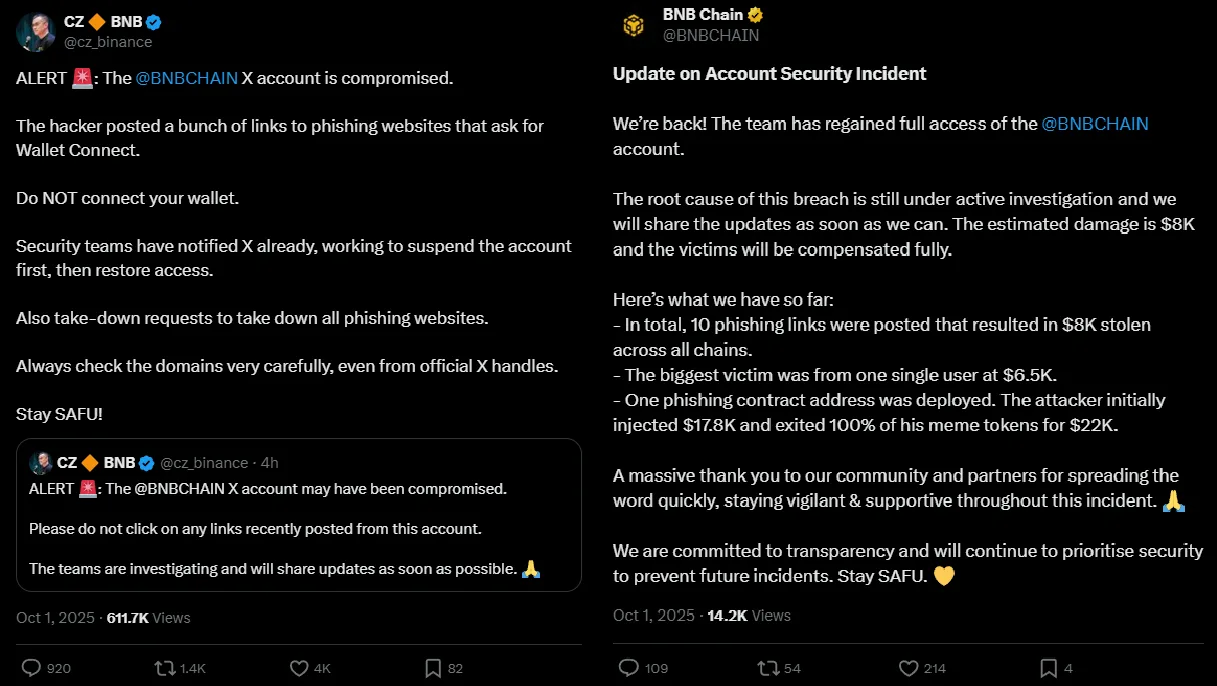Image resolution: width=1217 pixels, height=686 pixels.
Task: Click the @BNBCHAIN mention in CZ's post
Action: (x=186, y=78)
